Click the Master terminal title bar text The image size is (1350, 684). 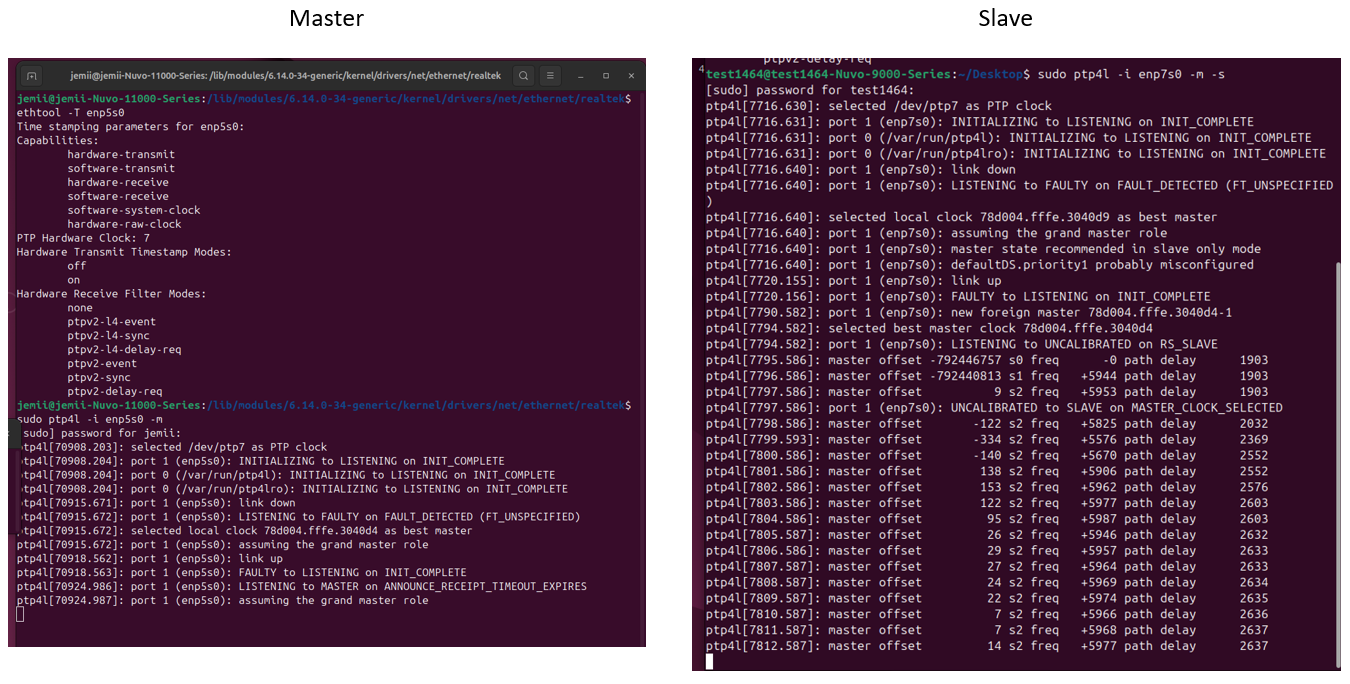285,76
